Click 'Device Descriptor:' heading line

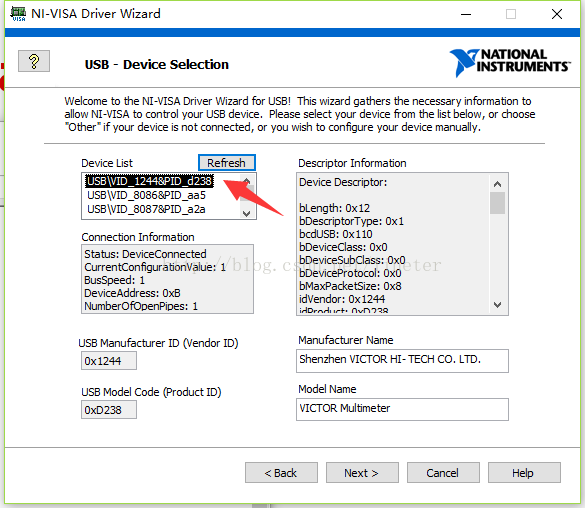point(343,182)
